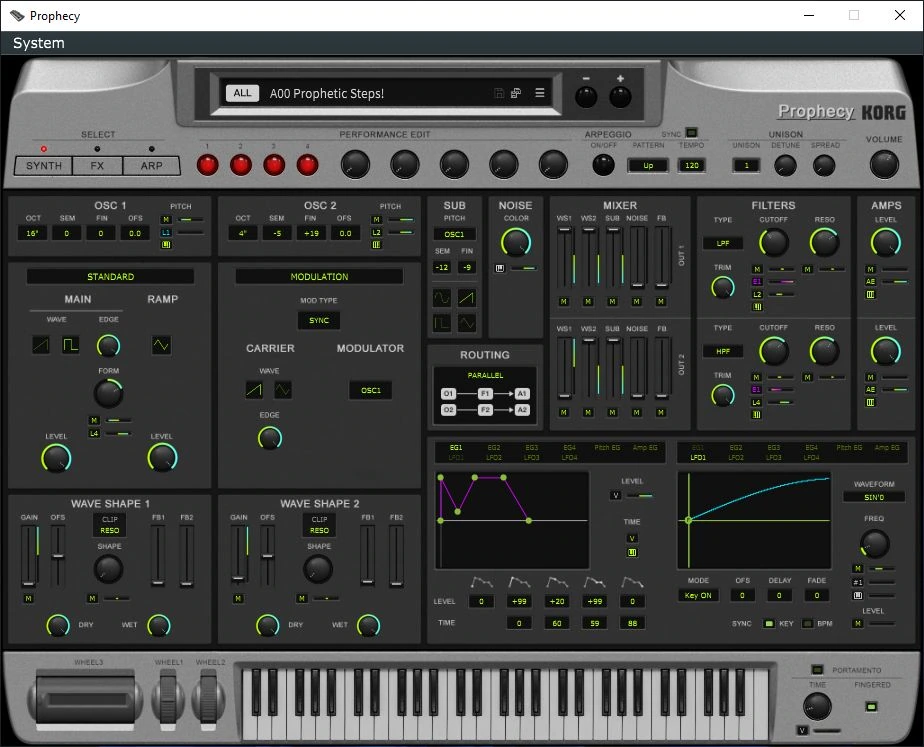Select OSC 1 main sawtooth wave icon
This screenshot has width=924, height=747.
(41, 345)
